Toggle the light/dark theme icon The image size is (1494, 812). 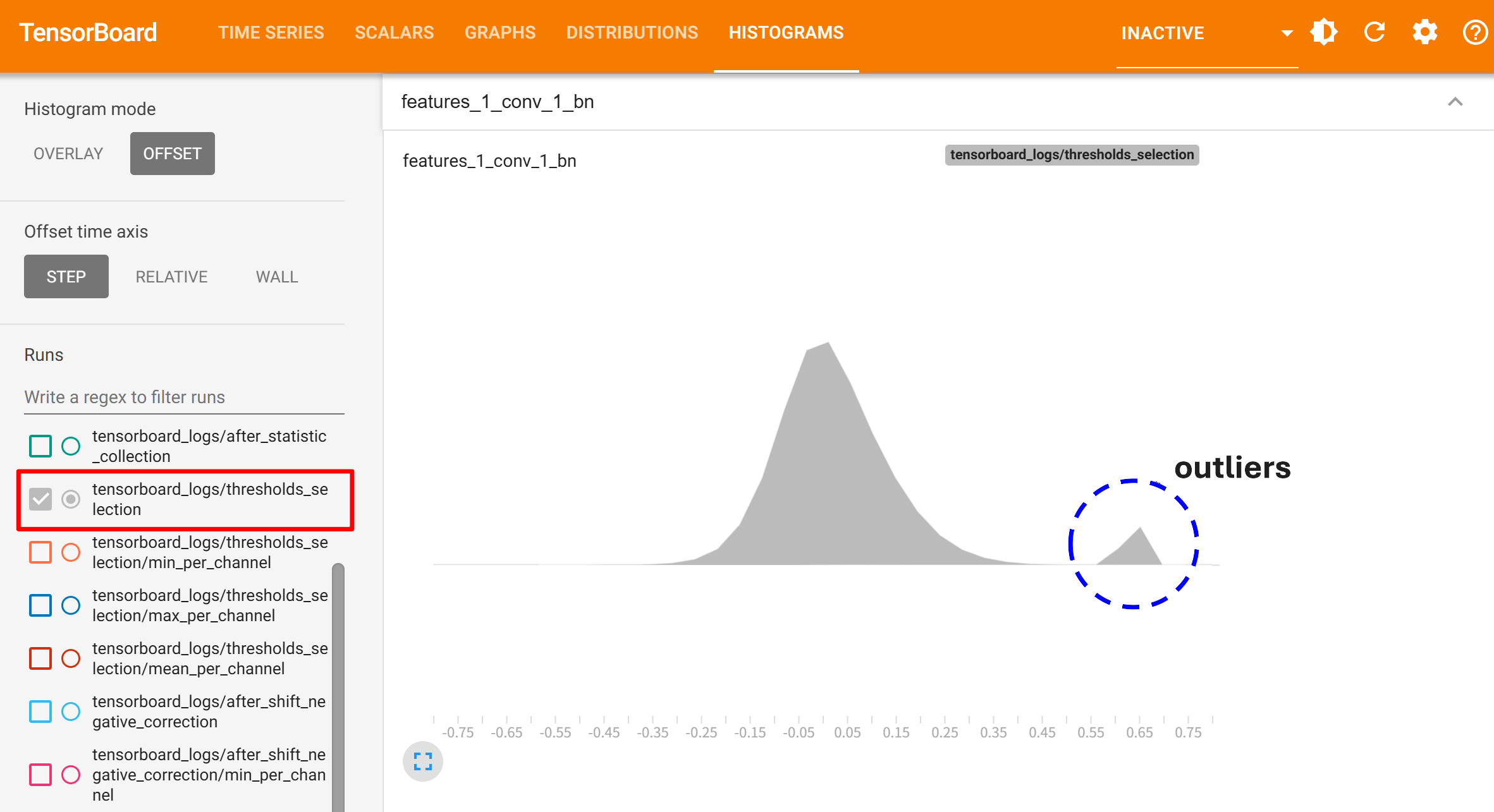point(1324,32)
